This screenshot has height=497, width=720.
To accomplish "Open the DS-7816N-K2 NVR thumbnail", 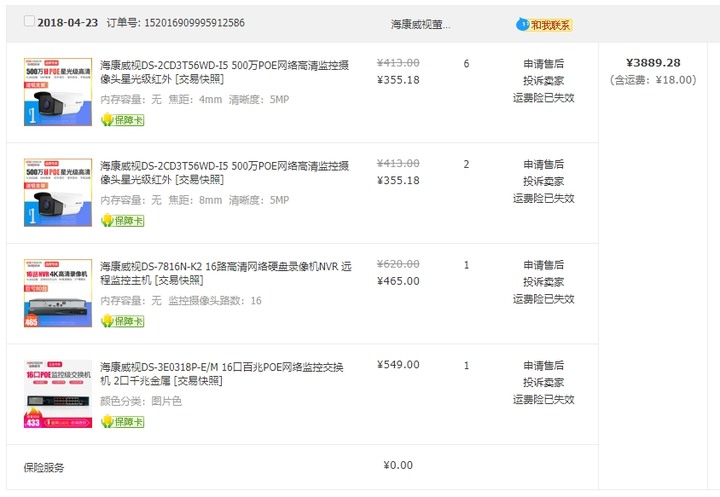I will (x=58, y=293).
